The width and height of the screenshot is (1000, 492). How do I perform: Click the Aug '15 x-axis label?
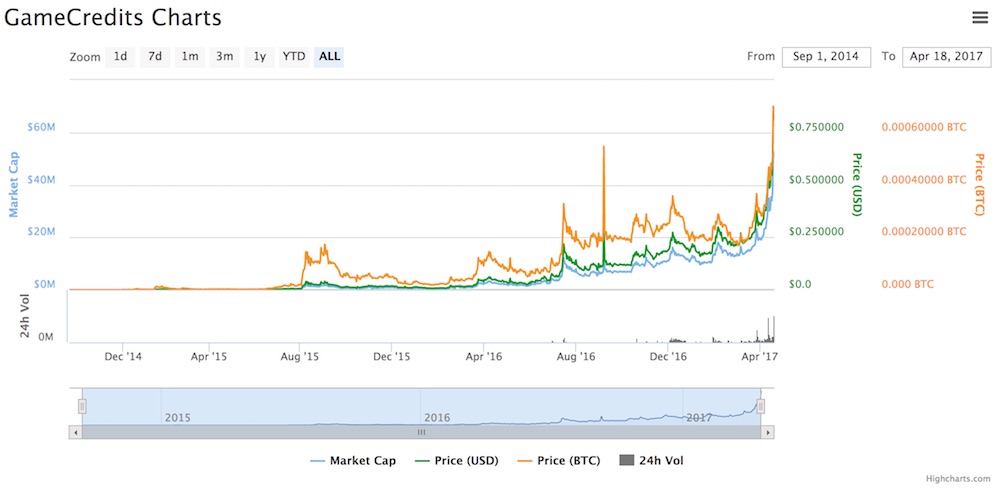pos(300,357)
